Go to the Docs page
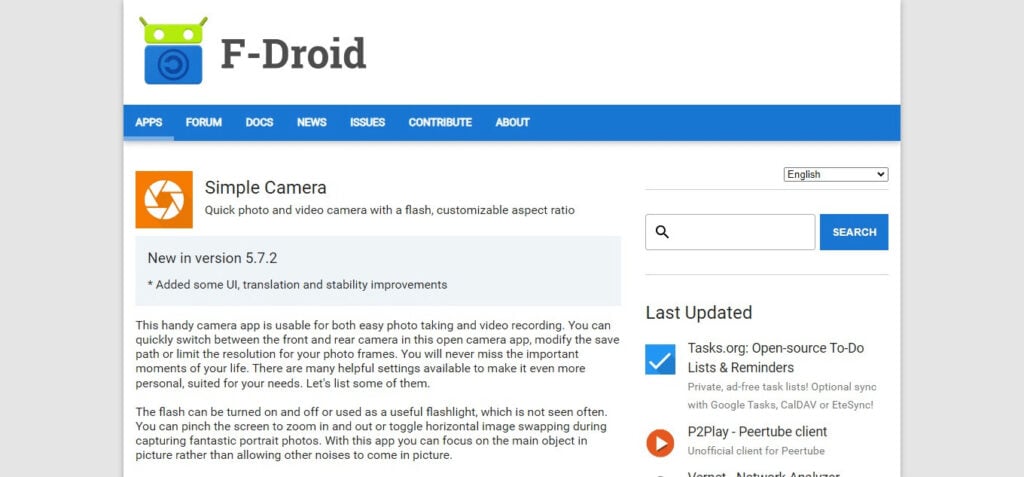This screenshot has width=1024, height=477. pos(259,122)
